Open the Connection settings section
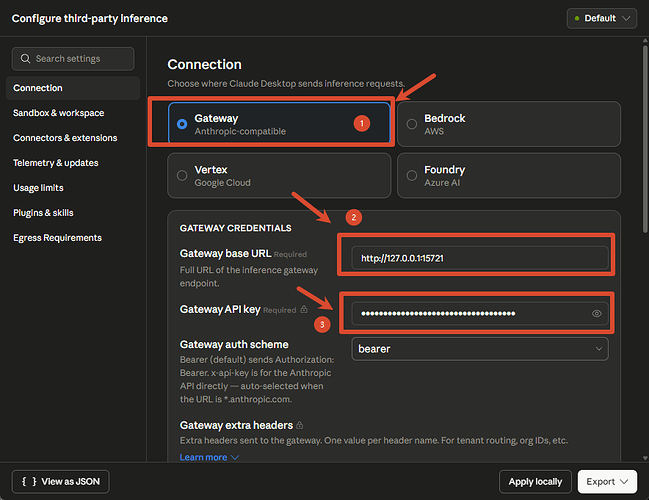The height and width of the screenshot is (500, 649). [x=73, y=88]
